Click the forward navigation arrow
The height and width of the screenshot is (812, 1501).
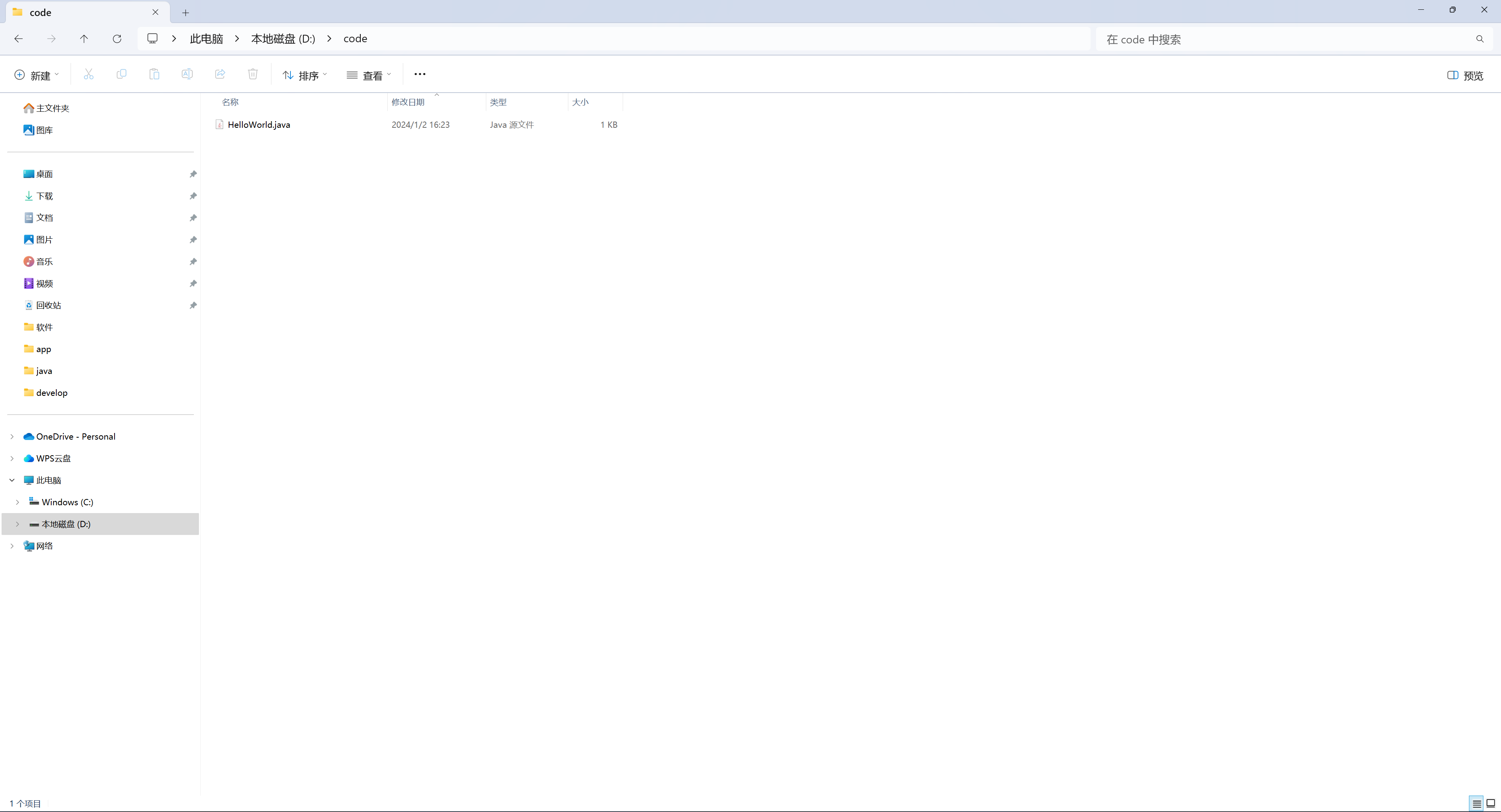pos(51,39)
